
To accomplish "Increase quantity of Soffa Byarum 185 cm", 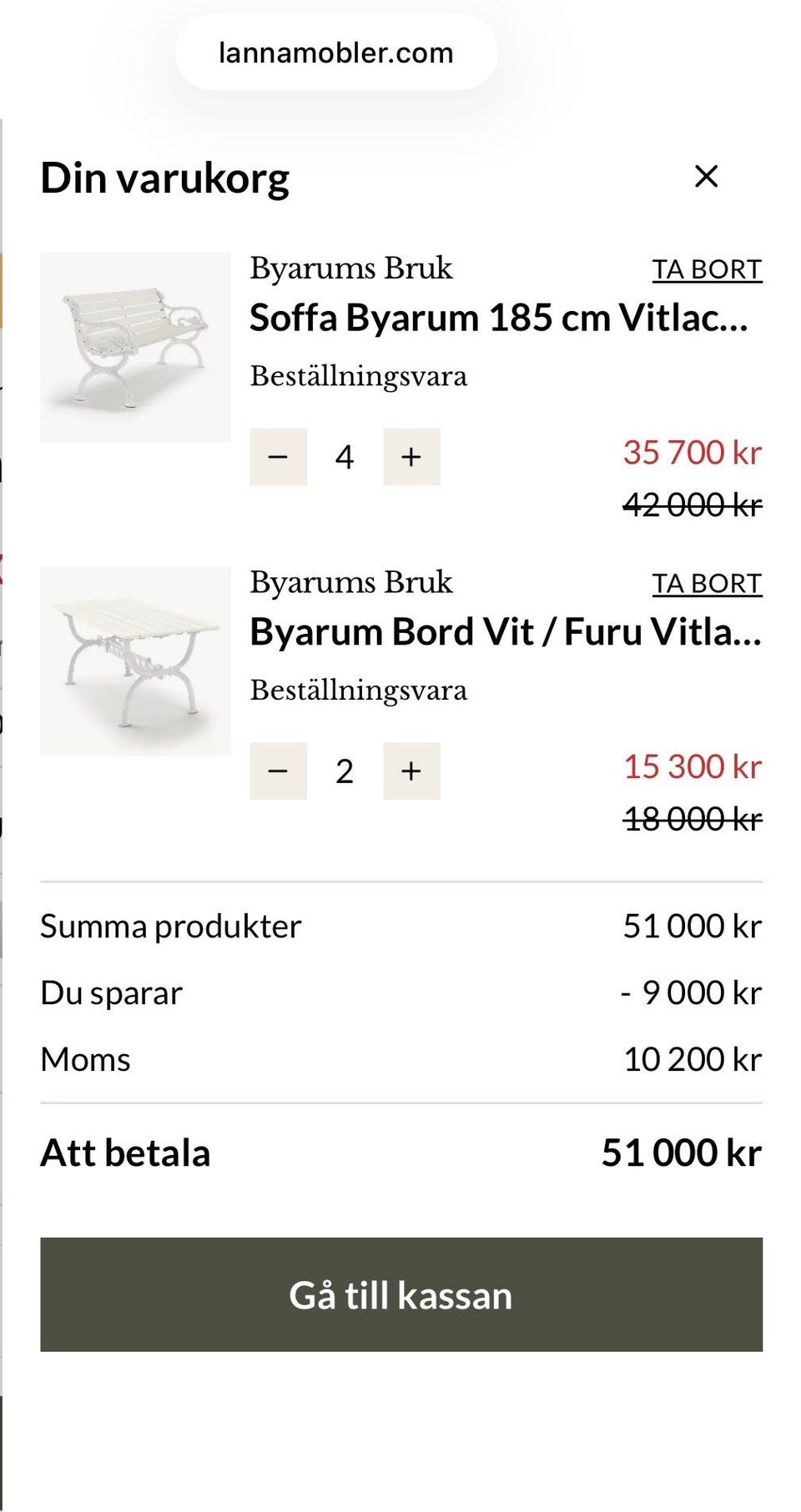I will (411, 457).
